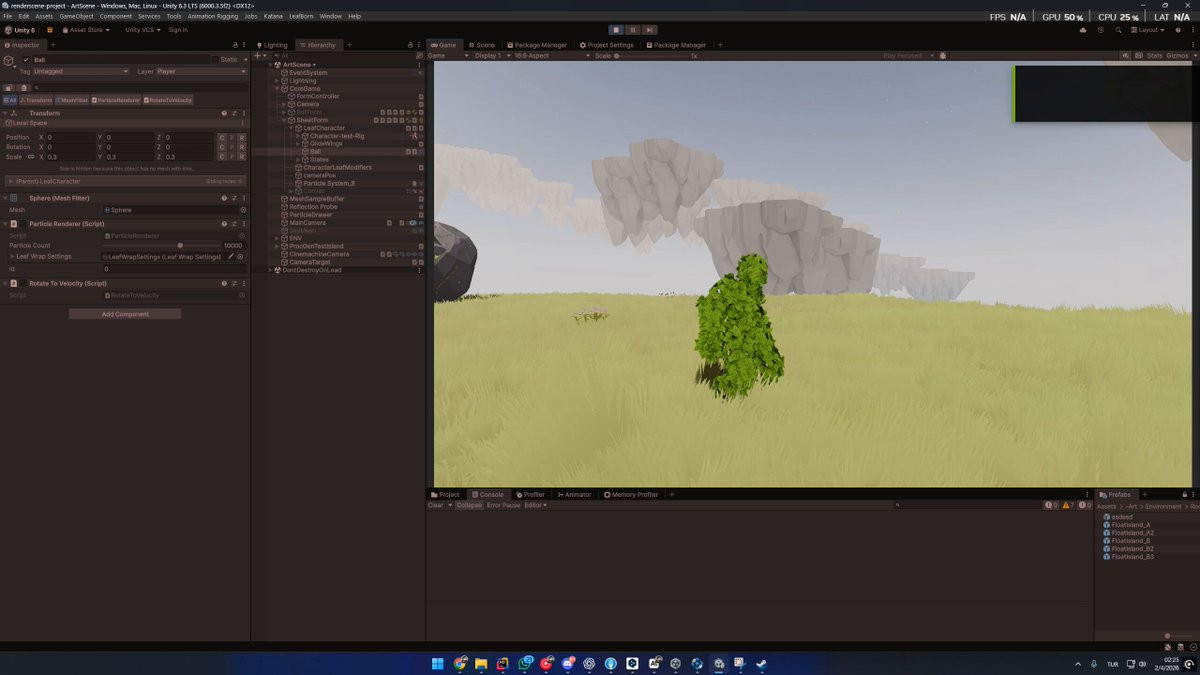Screen dimensions: 1200x675
Task: Expand the ENV object in Hierarchy
Action: point(277,238)
